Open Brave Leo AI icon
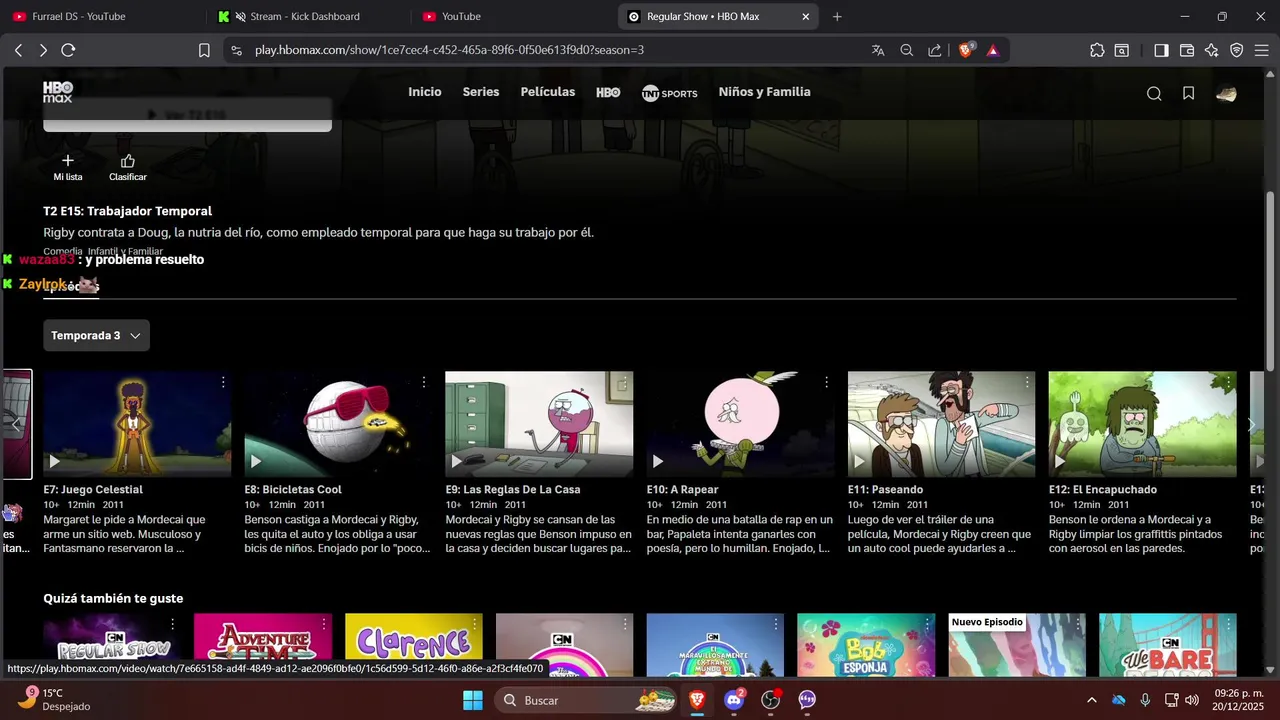The width and height of the screenshot is (1280, 720). (x=1212, y=50)
